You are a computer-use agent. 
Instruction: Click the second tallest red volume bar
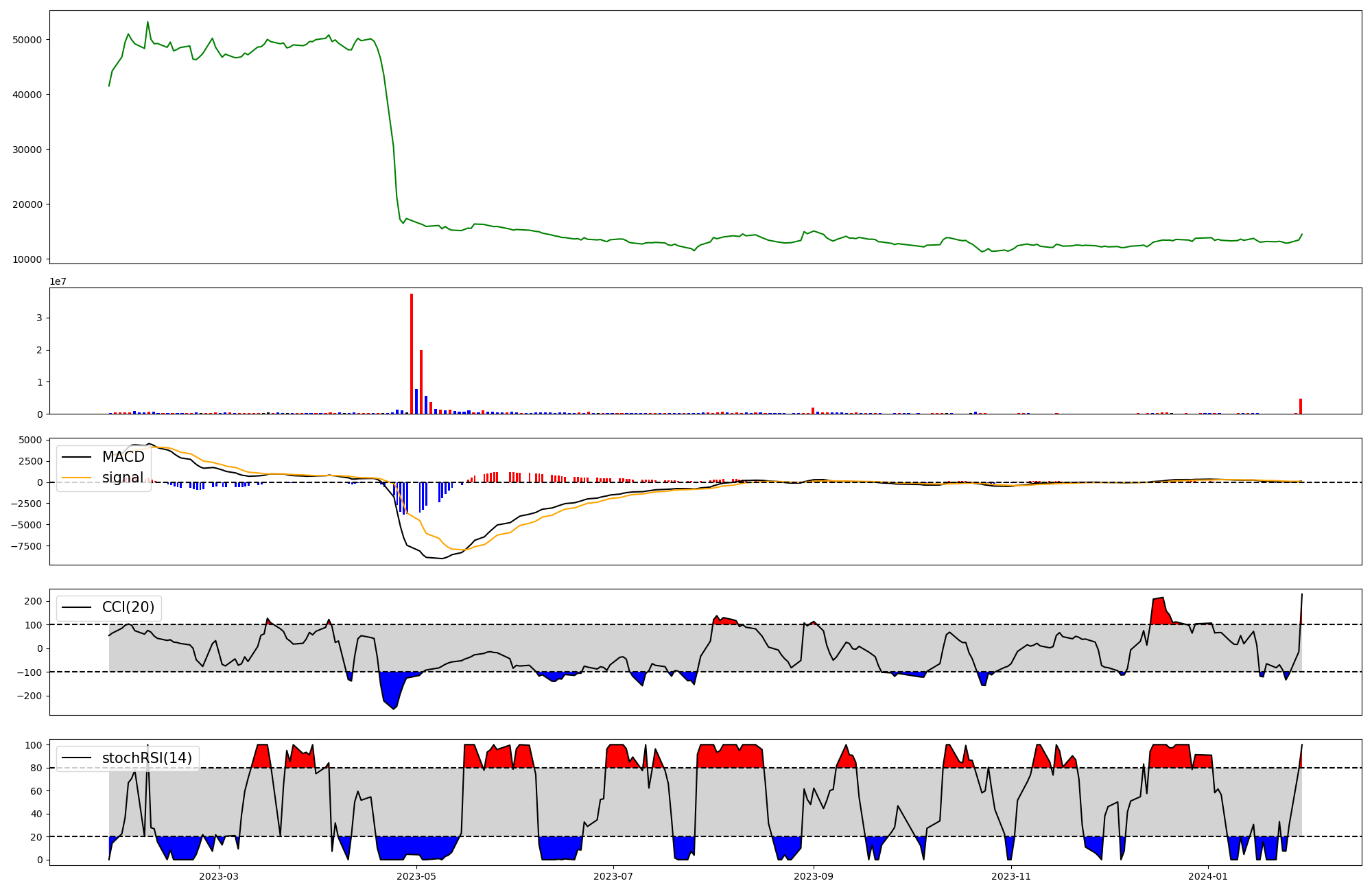tap(421, 382)
